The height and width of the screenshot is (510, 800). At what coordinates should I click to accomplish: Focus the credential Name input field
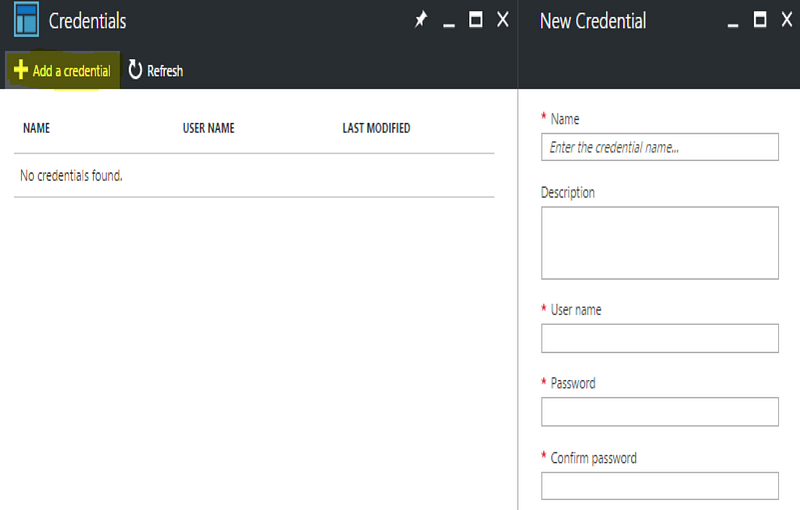tap(660, 147)
